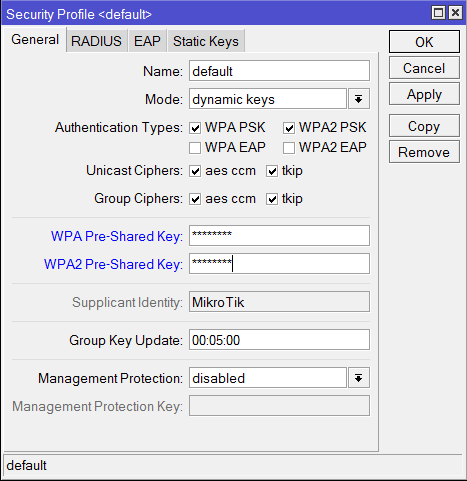Uncheck tkip under Unicast Ciphers
This screenshot has height=481, width=467.
(x=272, y=171)
